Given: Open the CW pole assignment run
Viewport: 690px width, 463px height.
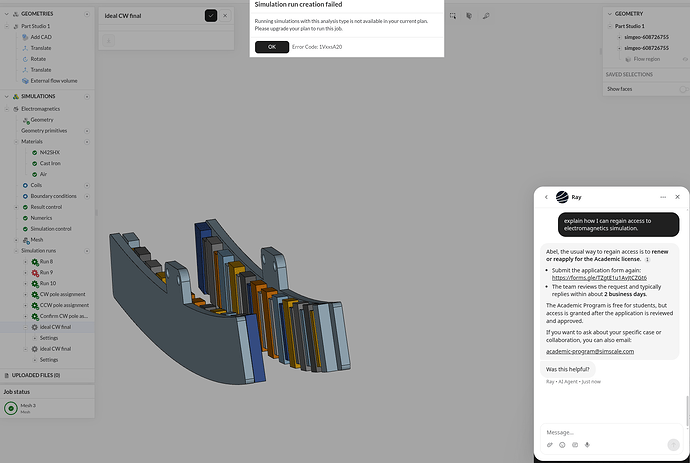Looking at the screenshot, I should click(x=62, y=294).
